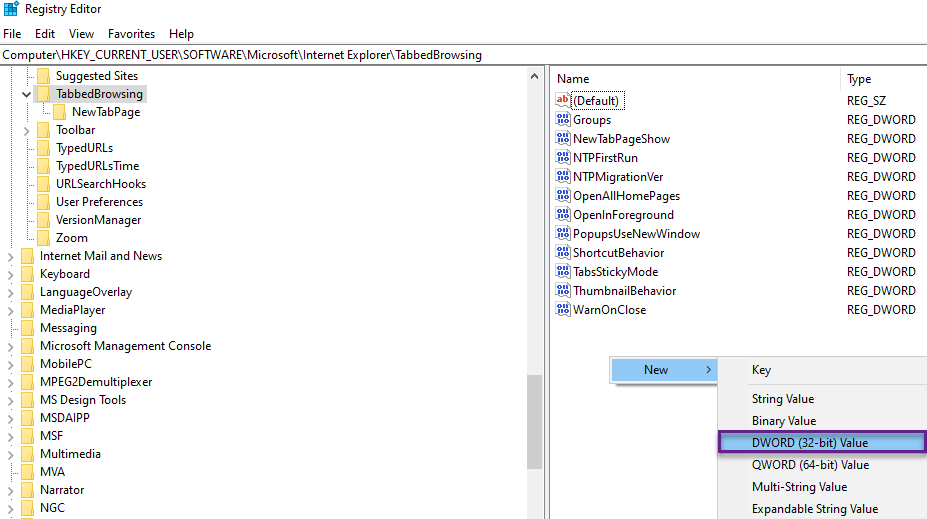Expand the Internet Mail and News key
This screenshot has height=519, width=927.
coord(10,256)
